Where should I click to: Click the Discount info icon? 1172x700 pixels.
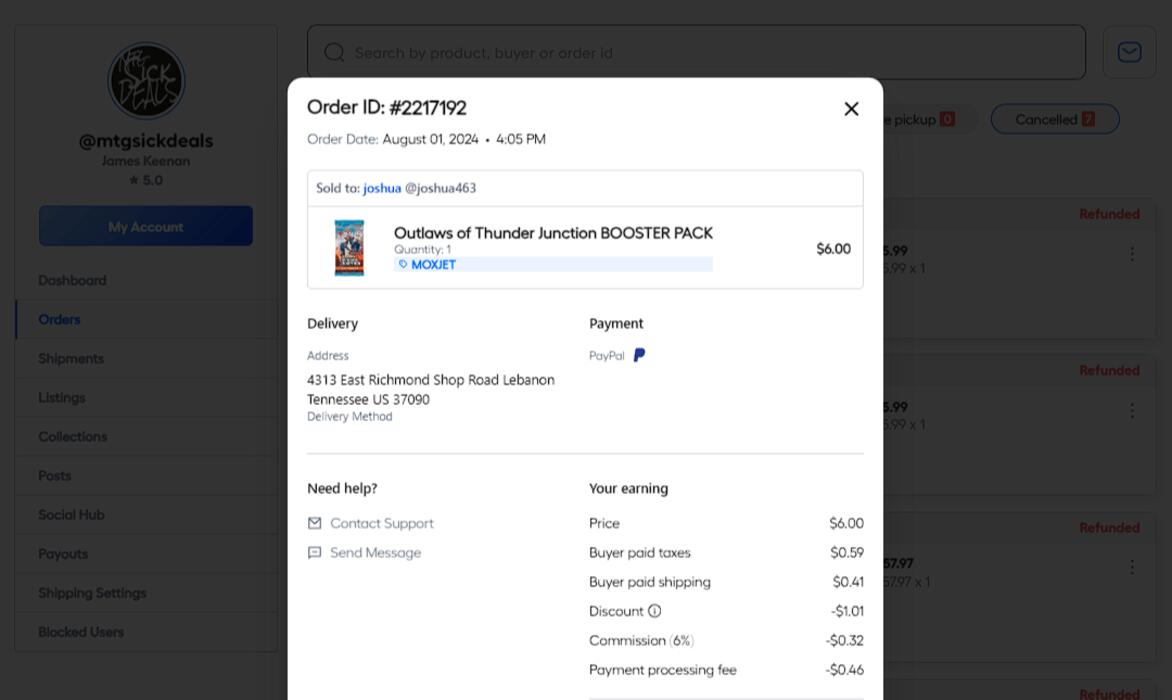click(655, 611)
